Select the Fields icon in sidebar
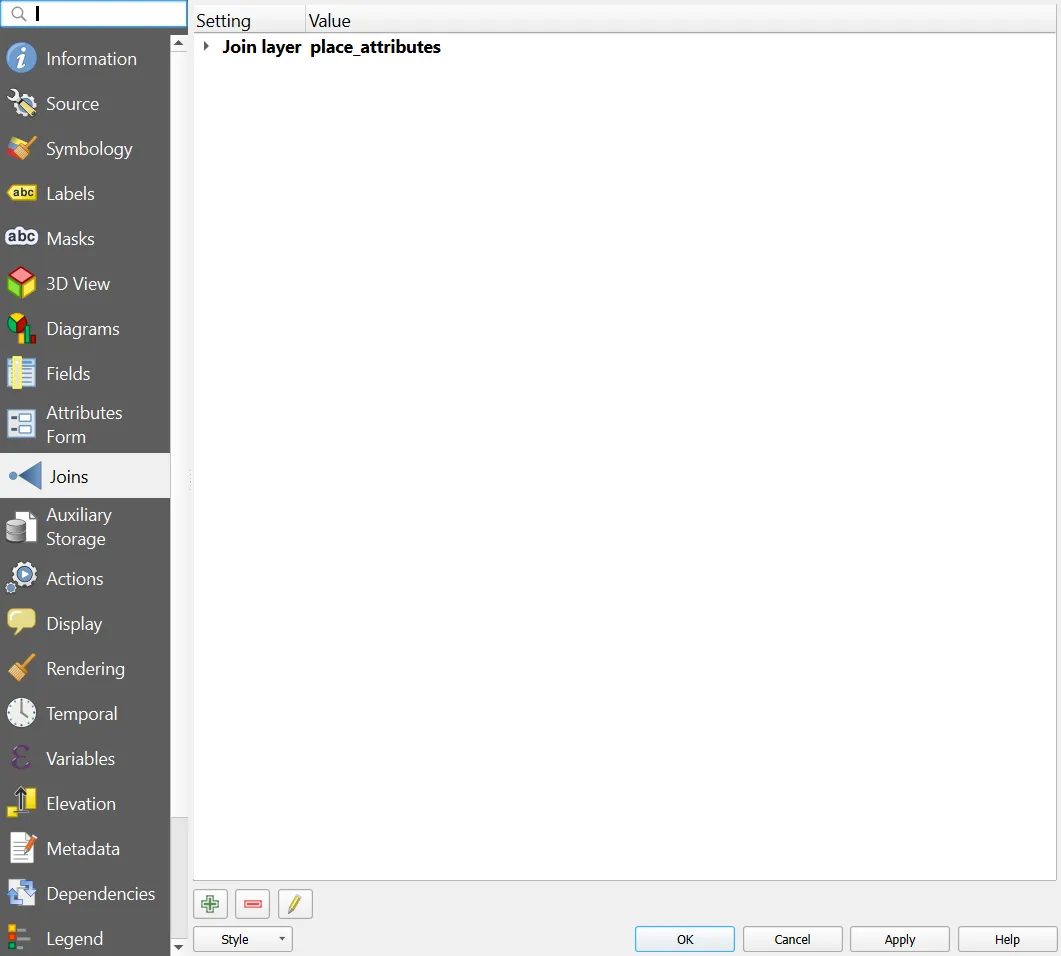Viewport: 1061px width, 956px height. (22, 373)
